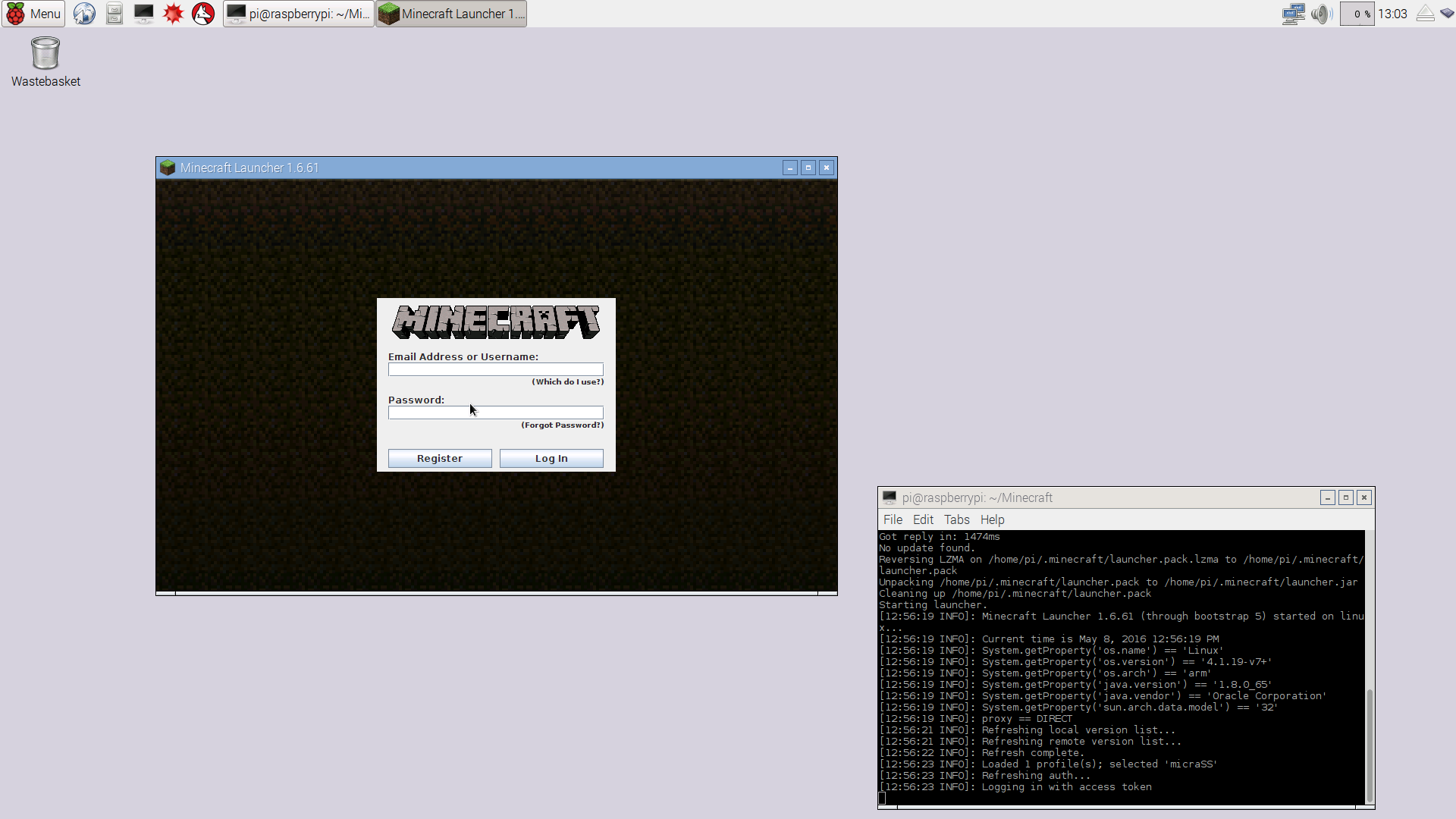Viewport: 1456px width, 819px height.
Task: Open the network connections tray icon
Action: coord(1293,14)
